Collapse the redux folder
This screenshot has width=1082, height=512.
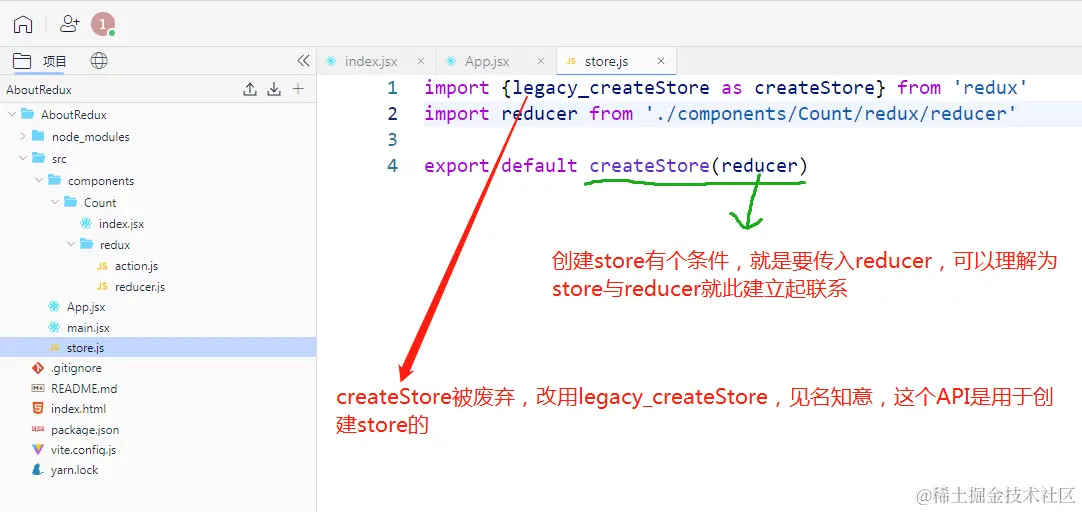[x=71, y=245]
